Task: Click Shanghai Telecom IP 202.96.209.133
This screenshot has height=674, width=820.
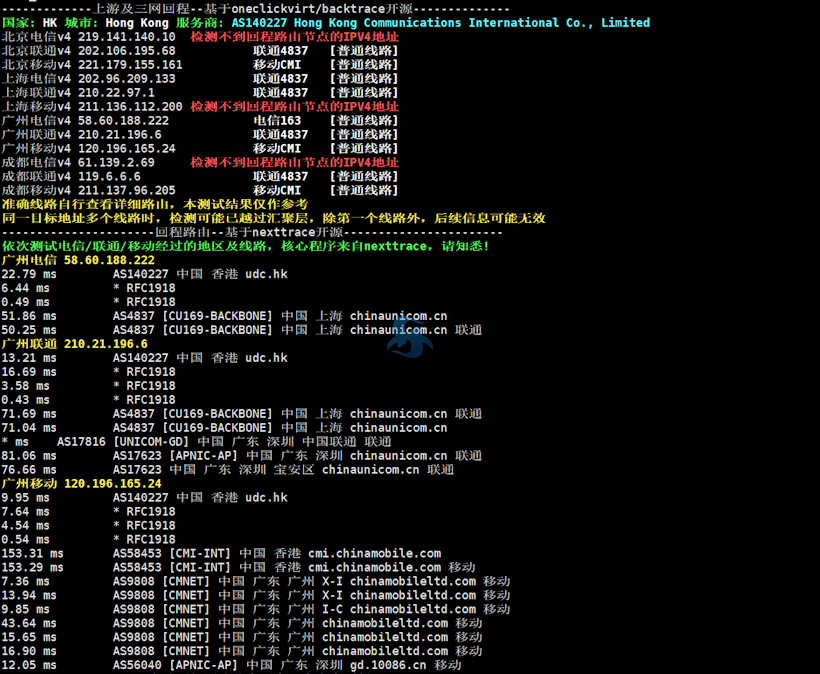Action: point(126,78)
